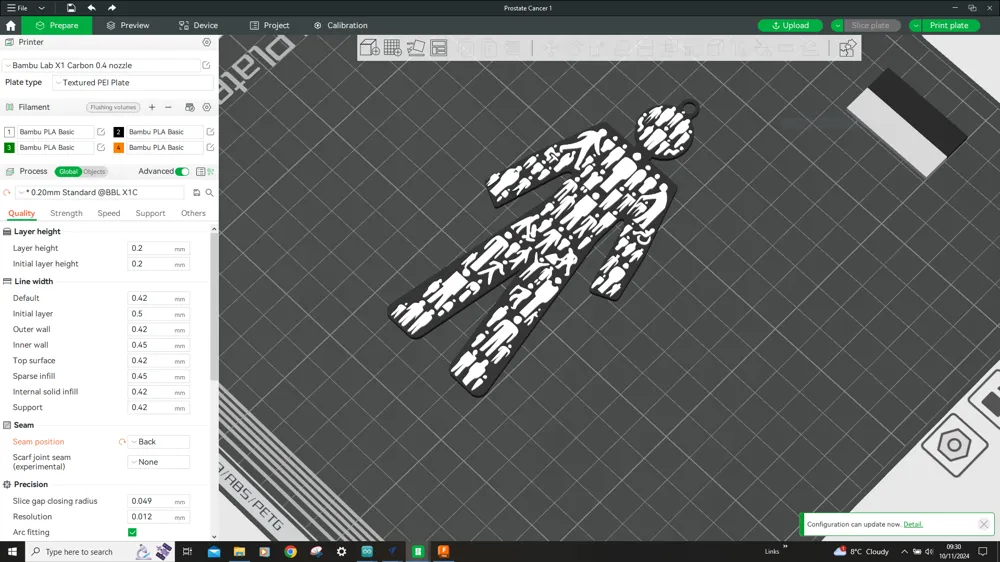
Task: Switch to the Preview tab
Action: pyautogui.click(x=128, y=26)
